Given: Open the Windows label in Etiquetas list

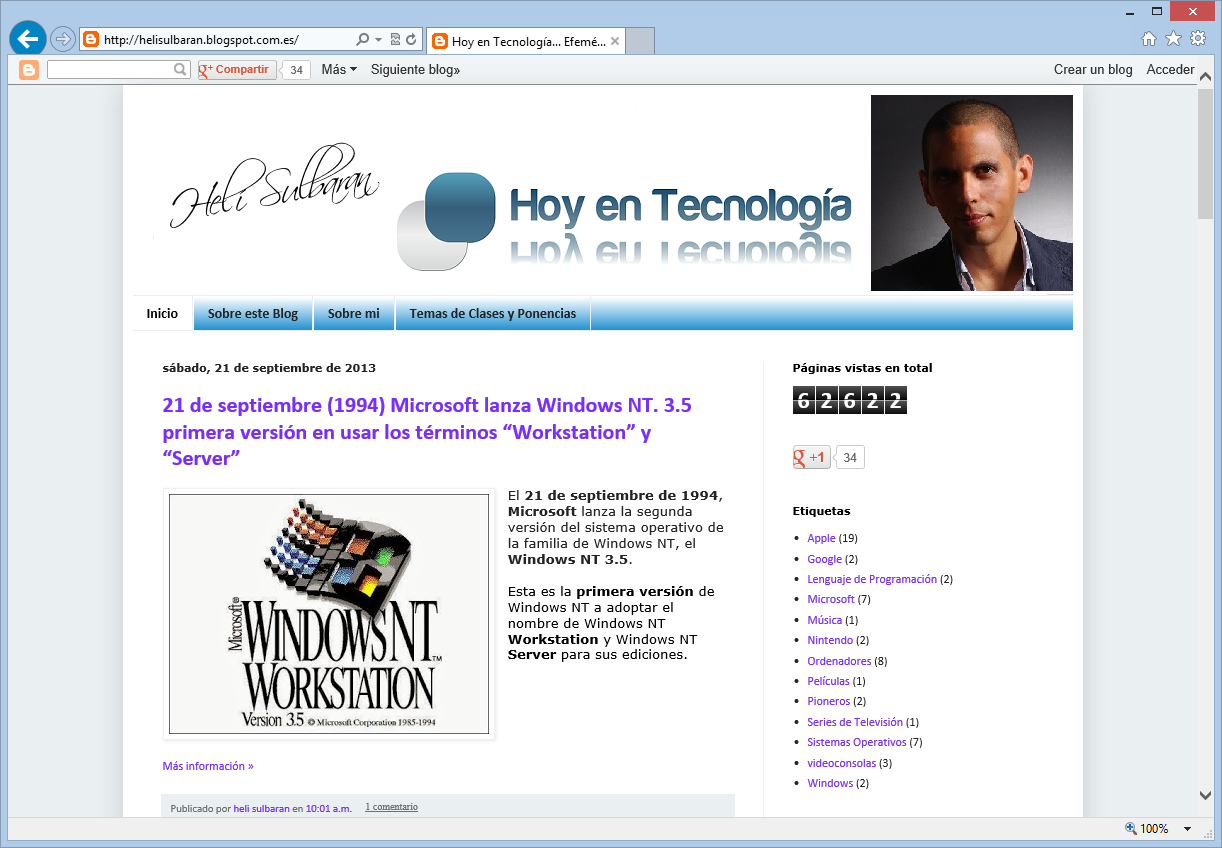Looking at the screenshot, I should pyautogui.click(x=830, y=783).
